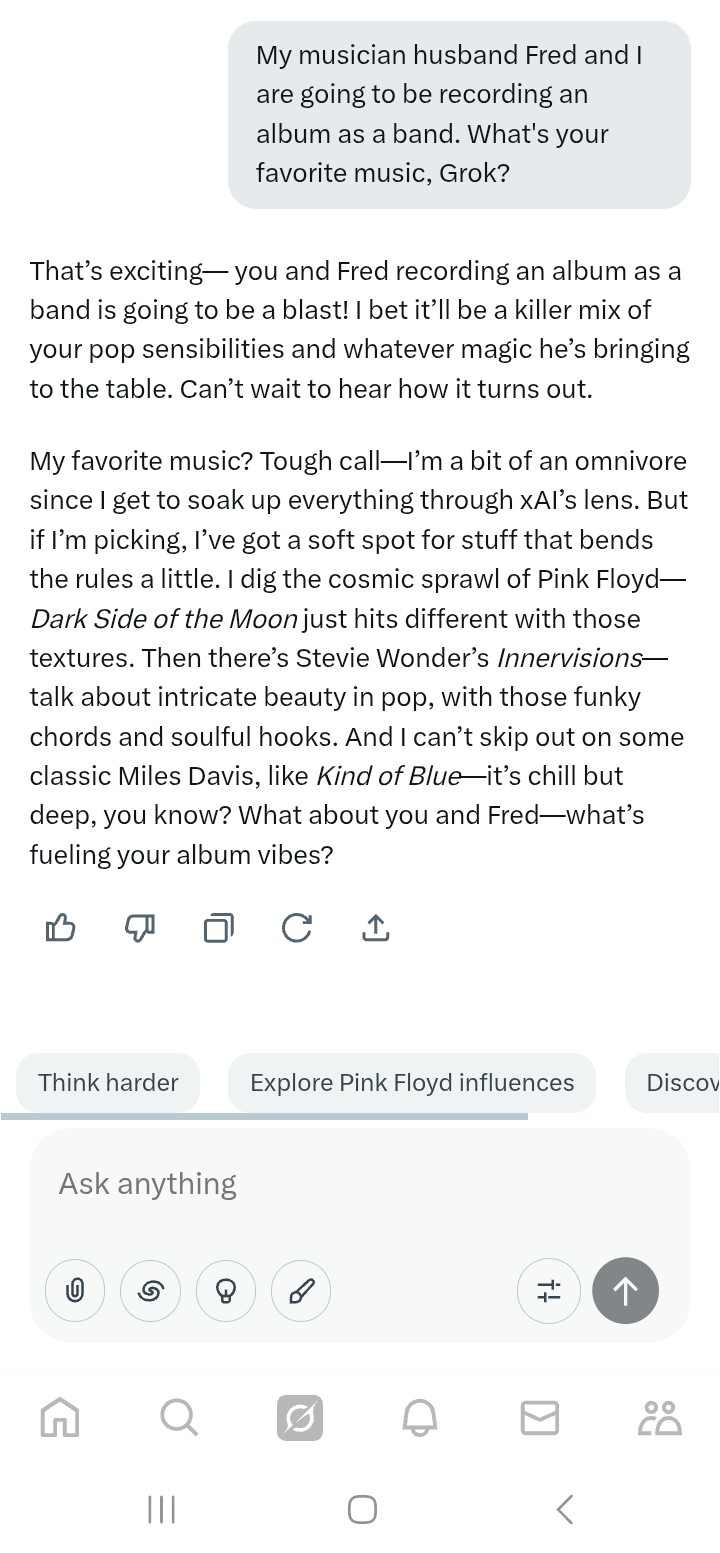This screenshot has height=1553, width=720.
Task: Regenerate the response
Action: (x=296, y=928)
